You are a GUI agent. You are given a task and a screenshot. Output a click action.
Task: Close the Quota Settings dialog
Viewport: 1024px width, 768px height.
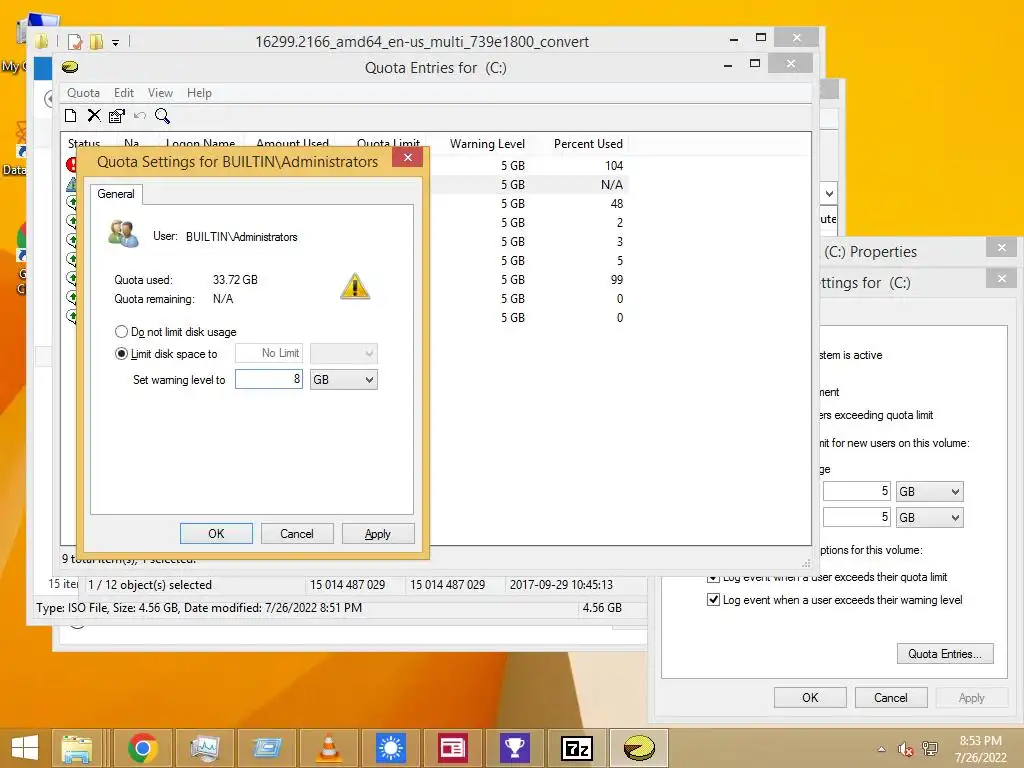pos(408,157)
